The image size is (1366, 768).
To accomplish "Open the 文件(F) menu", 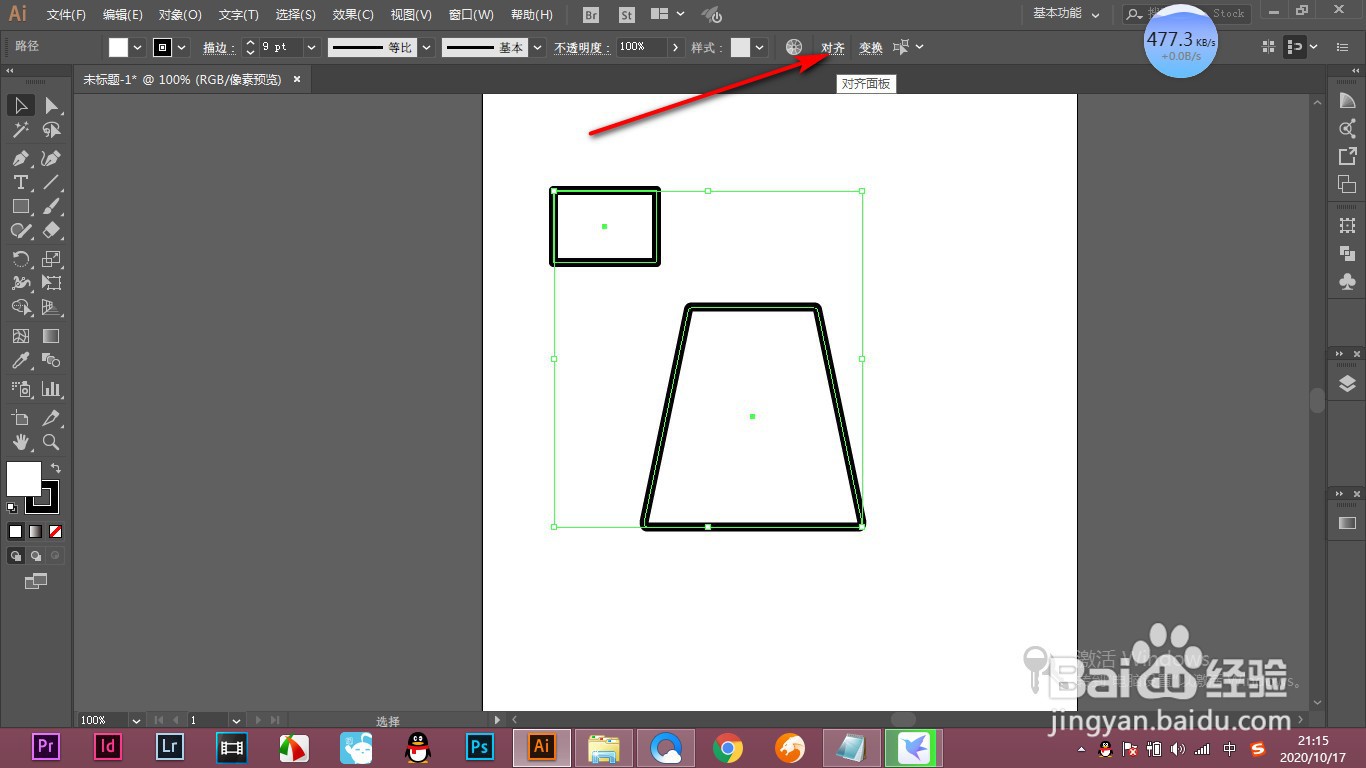I will tap(66, 15).
